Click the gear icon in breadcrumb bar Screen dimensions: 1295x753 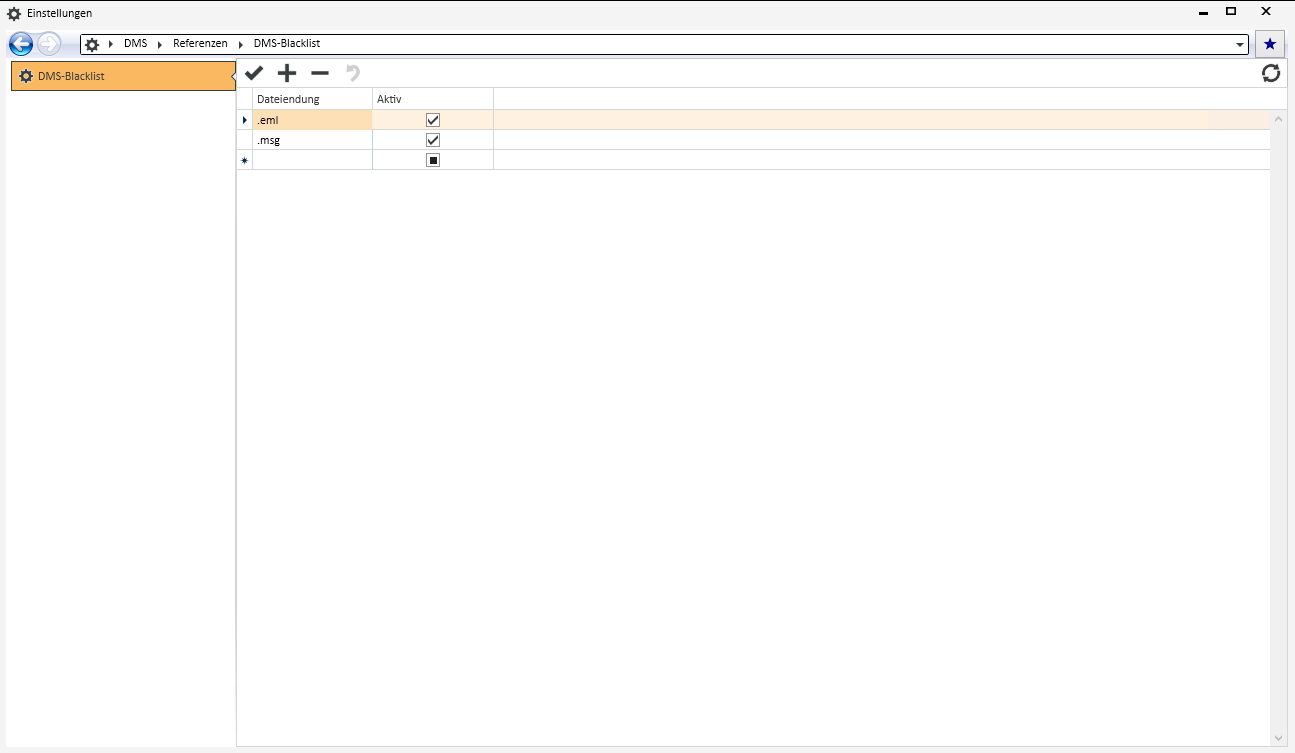coord(92,44)
